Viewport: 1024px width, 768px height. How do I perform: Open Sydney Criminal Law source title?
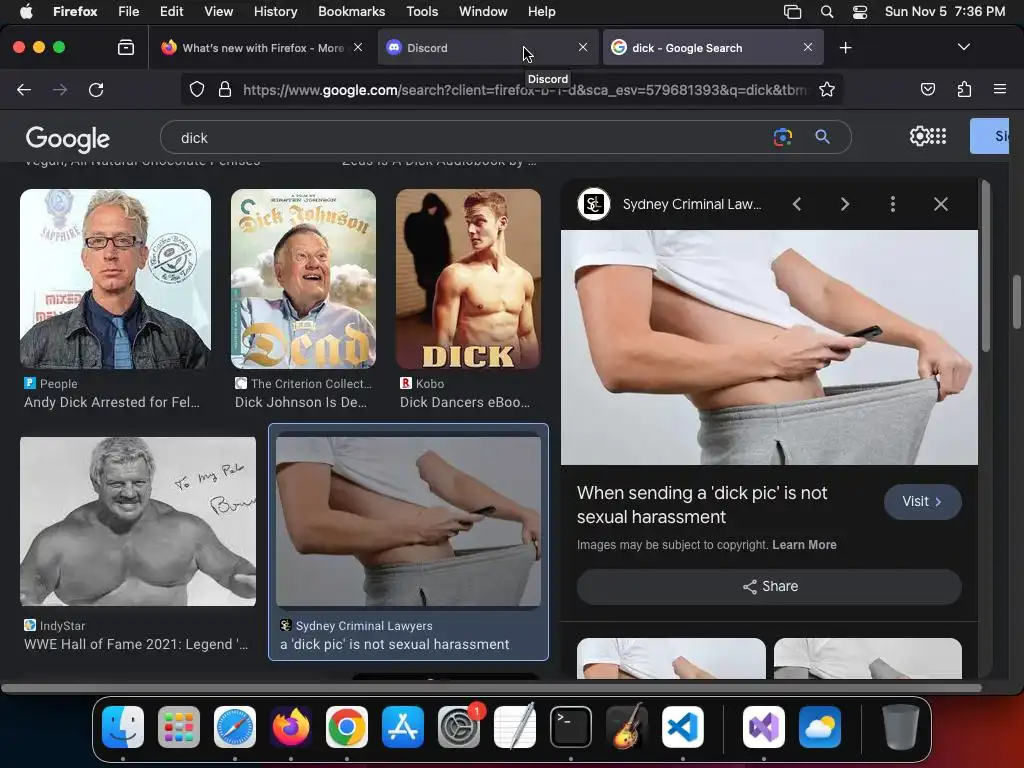(692, 204)
